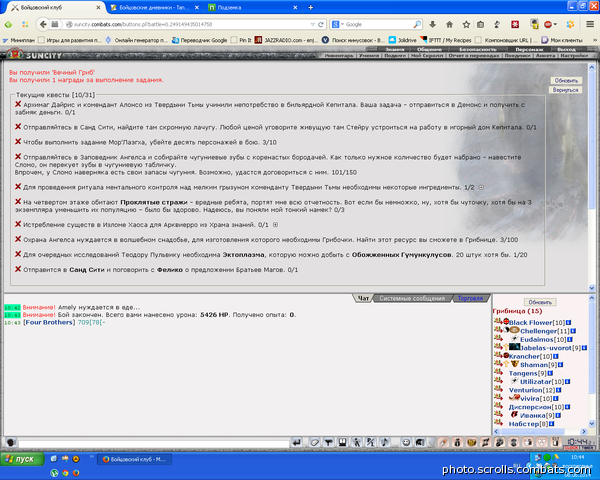Open the Настройки submenu item

click(x=574, y=56)
